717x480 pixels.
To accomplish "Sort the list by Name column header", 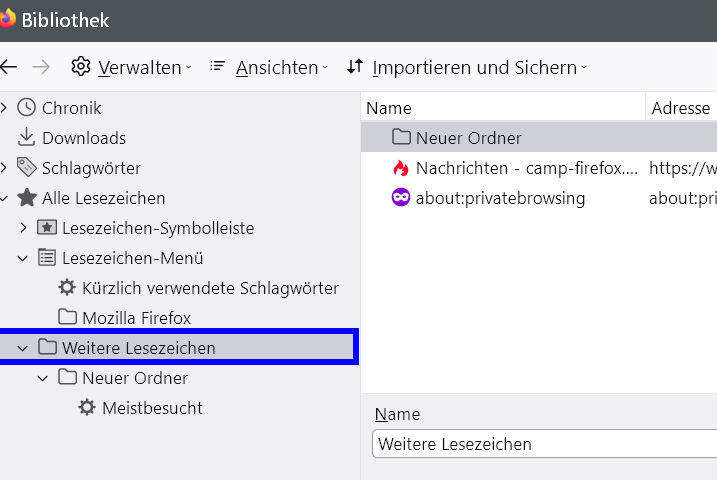I will [x=500, y=108].
